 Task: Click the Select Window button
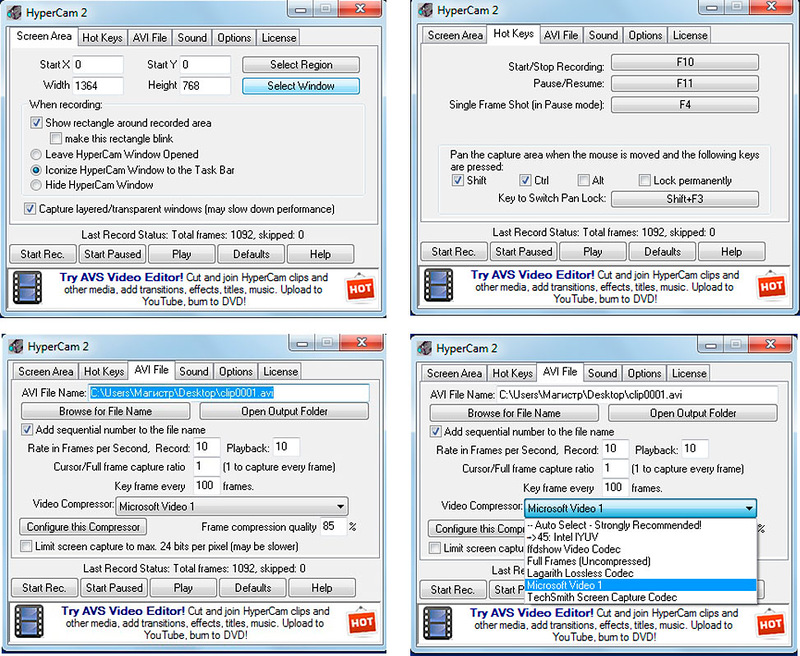301,86
